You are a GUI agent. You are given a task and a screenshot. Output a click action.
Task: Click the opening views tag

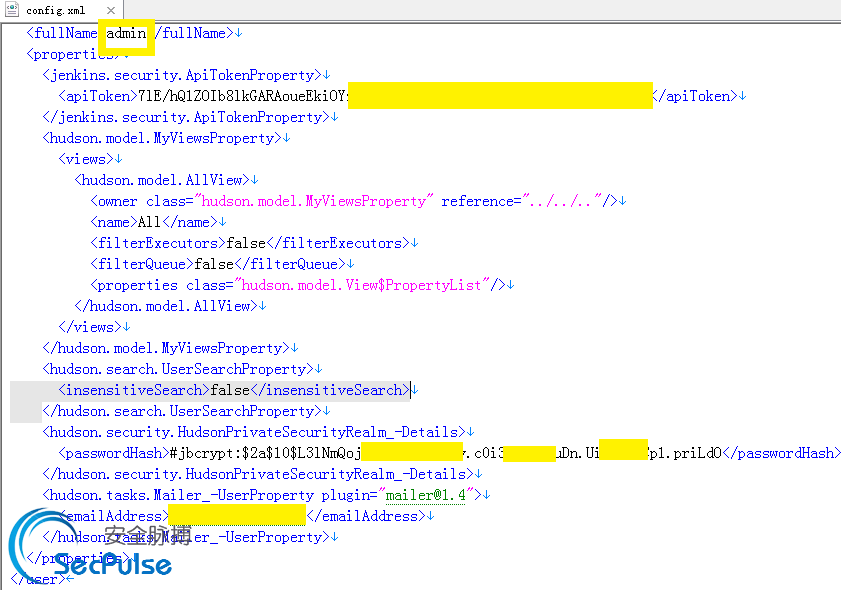coord(86,159)
